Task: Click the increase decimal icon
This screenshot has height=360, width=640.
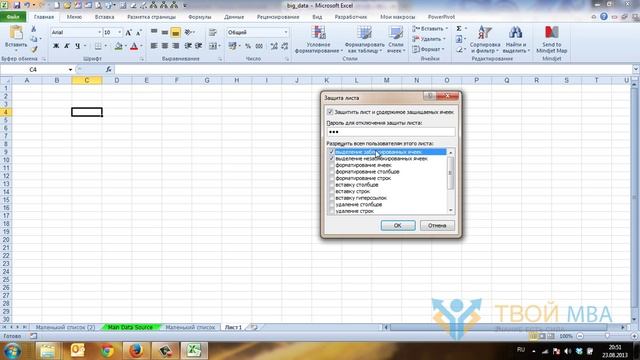Action: point(274,46)
